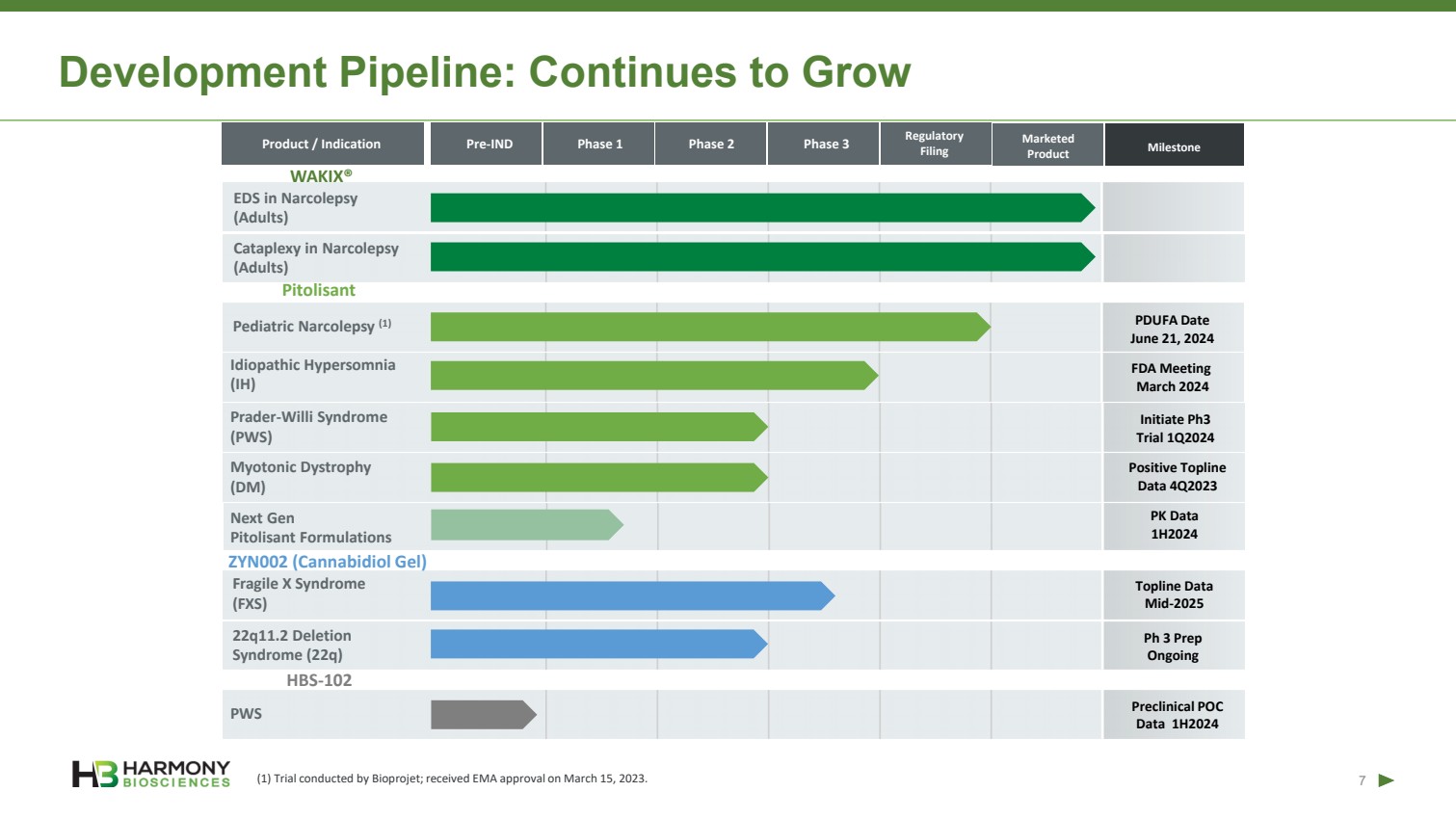Click the Product / Indication header
Viewport: 1456px width, 818px height.
click(x=322, y=145)
